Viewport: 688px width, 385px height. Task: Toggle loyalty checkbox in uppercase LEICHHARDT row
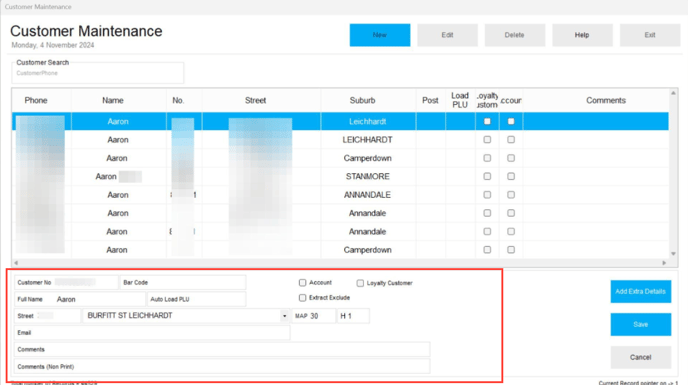point(487,140)
